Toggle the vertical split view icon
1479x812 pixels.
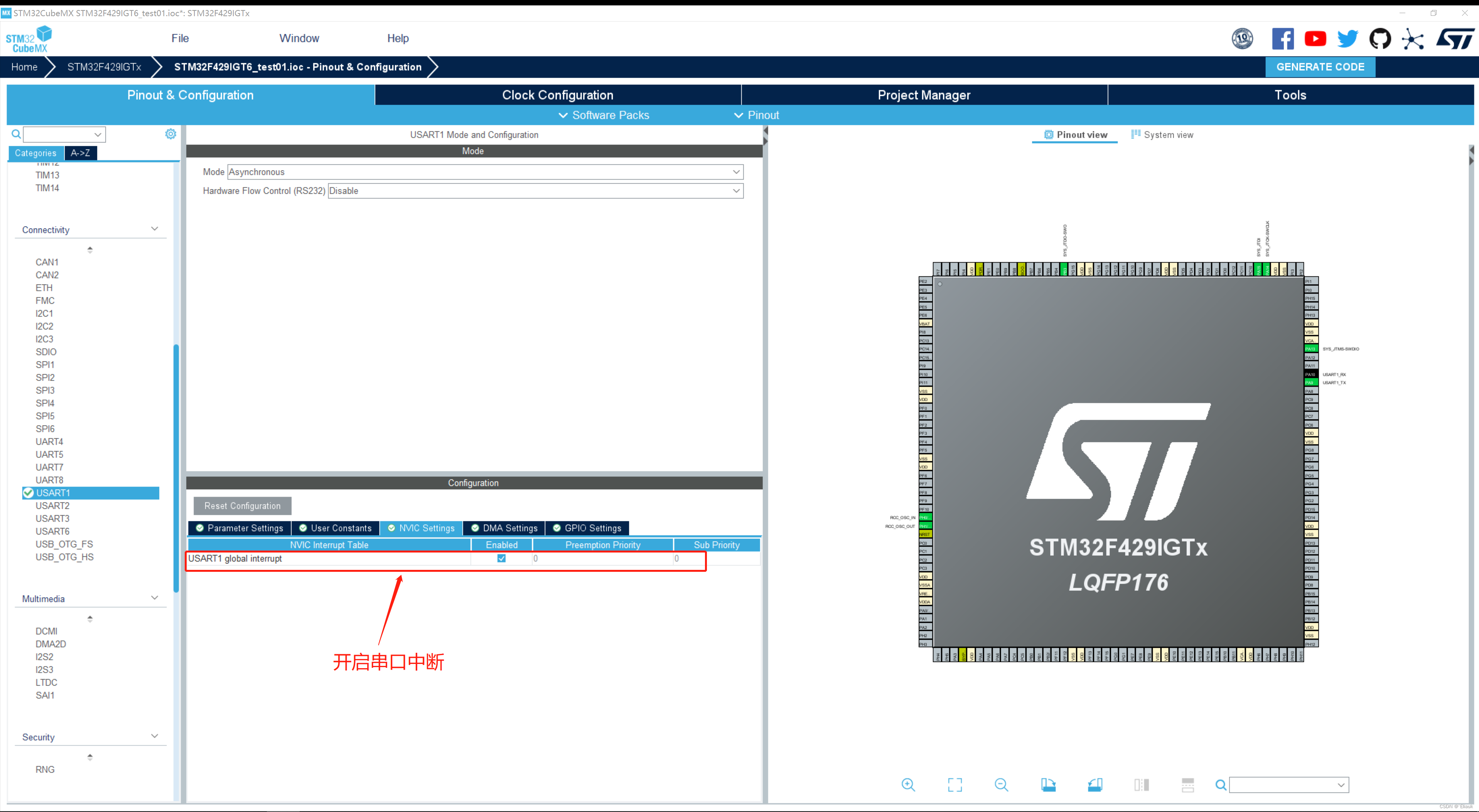1142,785
